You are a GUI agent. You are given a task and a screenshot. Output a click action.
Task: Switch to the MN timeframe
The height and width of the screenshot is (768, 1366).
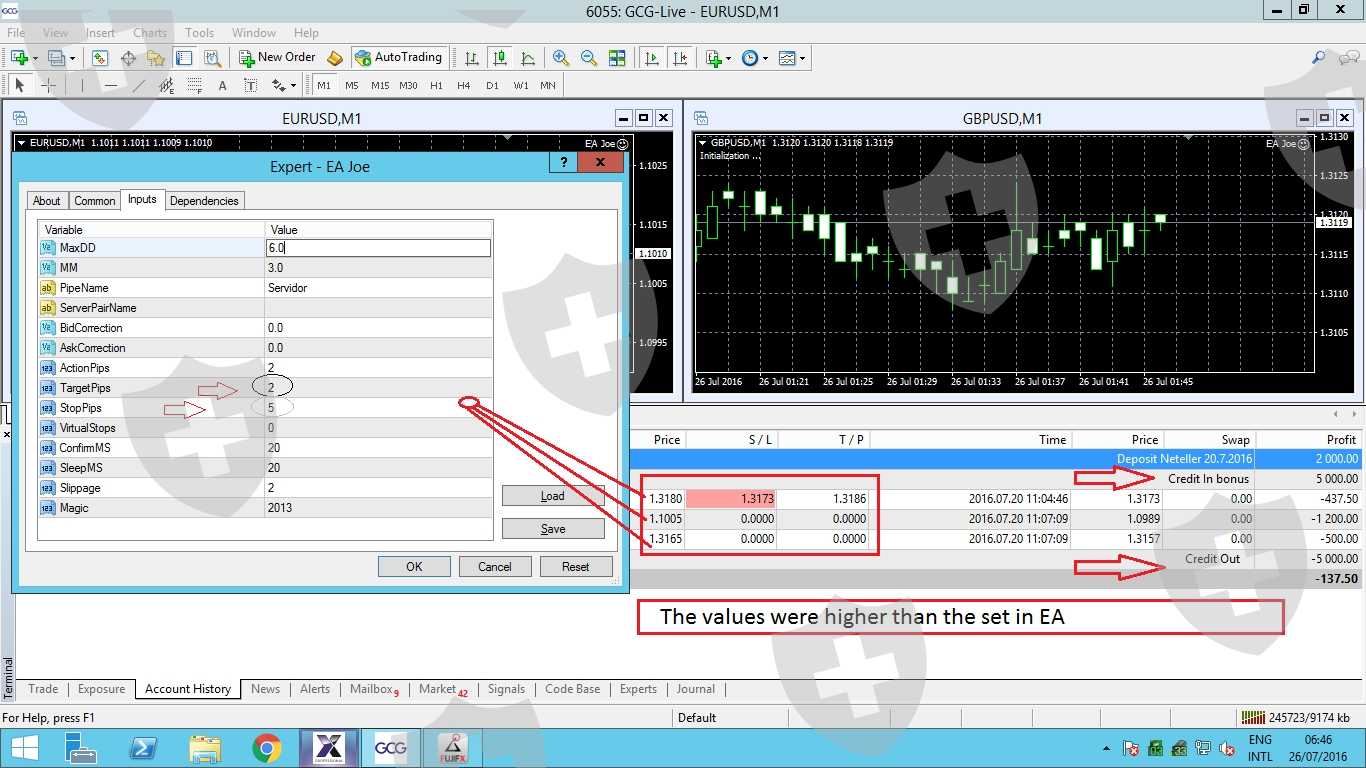click(x=548, y=86)
